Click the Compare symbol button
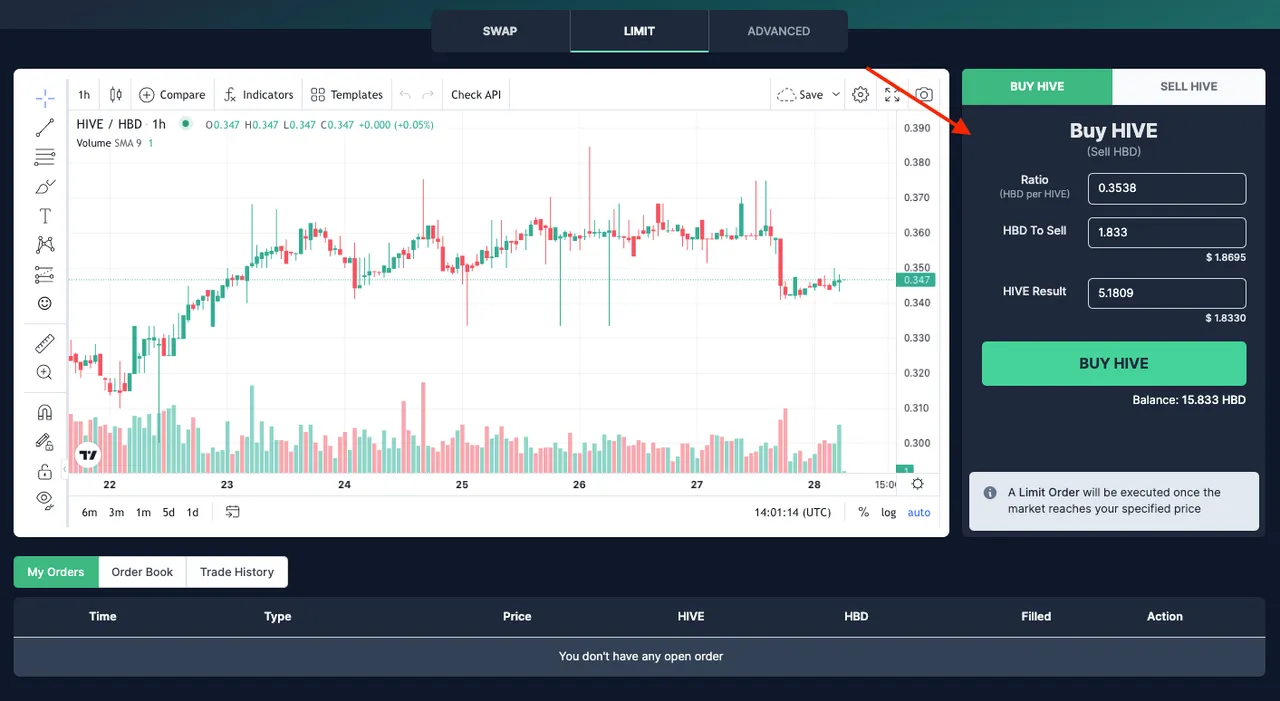This screenshot has height=701, width=1280. pyautogui.click(x=172, y=95)
